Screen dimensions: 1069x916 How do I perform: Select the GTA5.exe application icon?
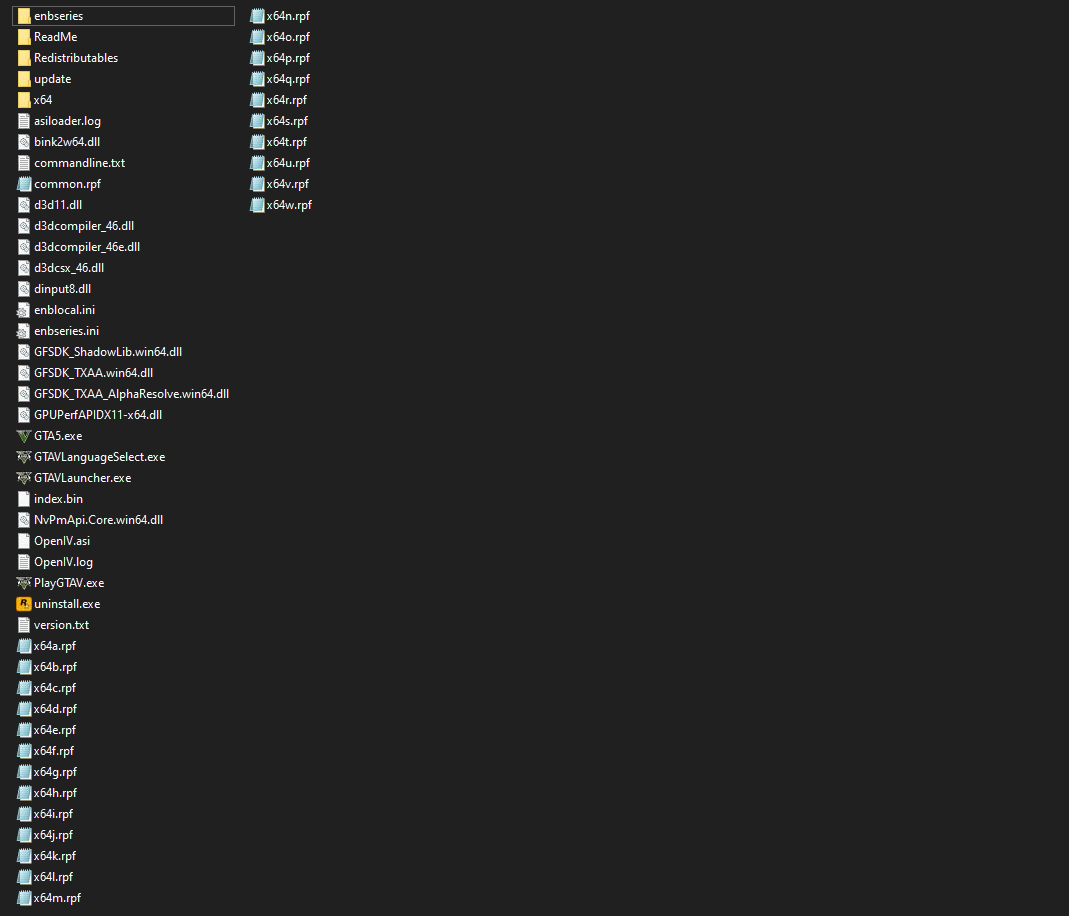point(24,436)
